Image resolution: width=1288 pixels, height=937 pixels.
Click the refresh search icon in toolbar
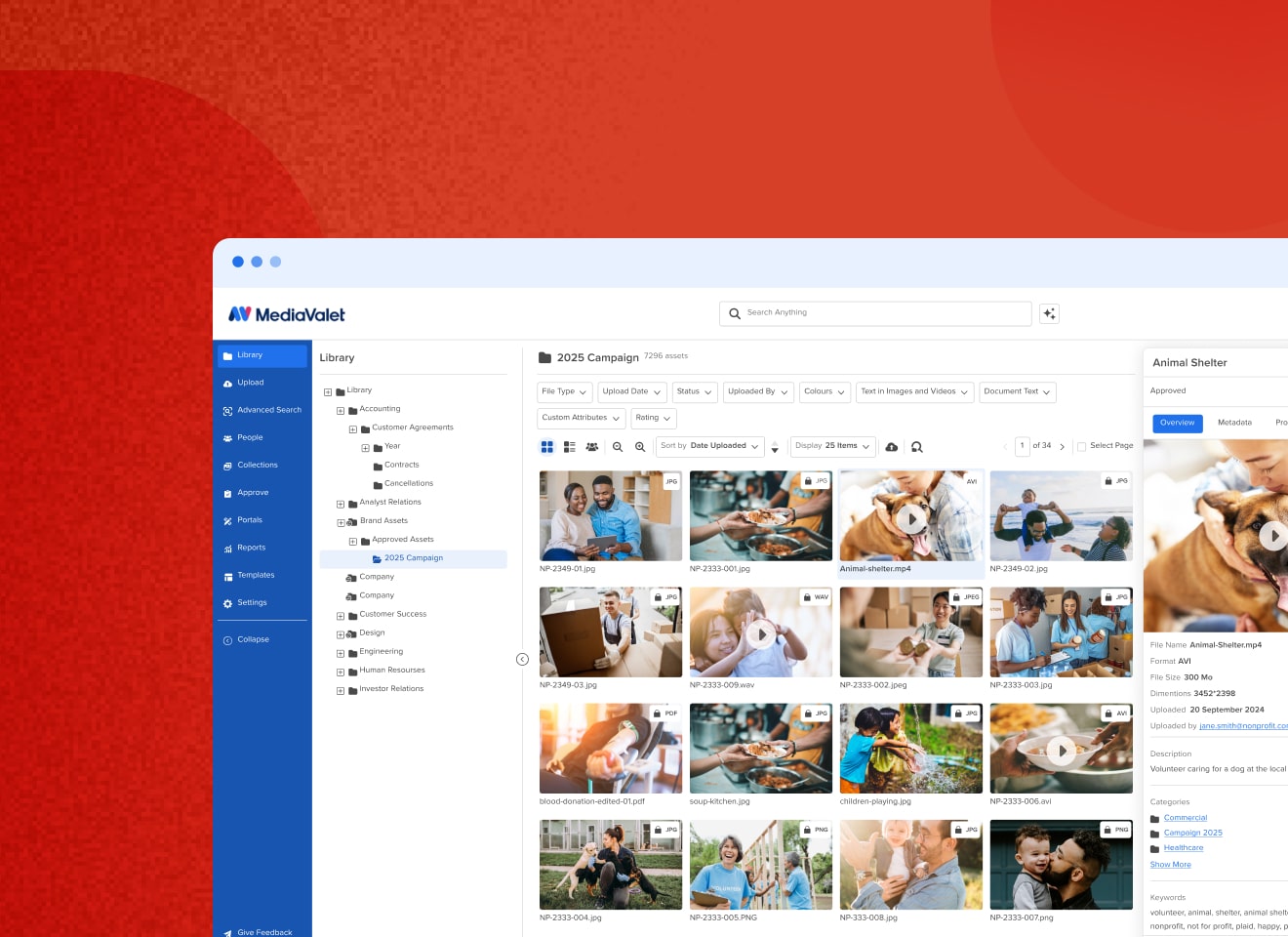tap(917, 447)
